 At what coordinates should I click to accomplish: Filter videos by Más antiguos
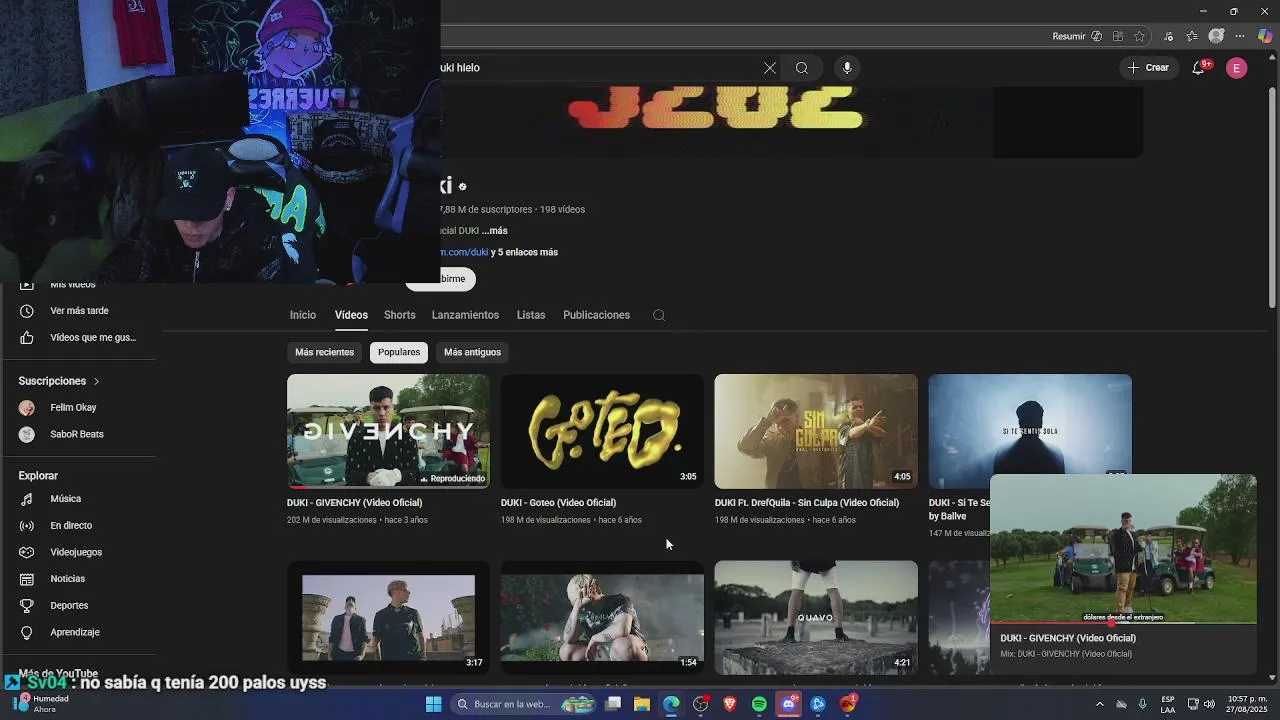point(472,352)
